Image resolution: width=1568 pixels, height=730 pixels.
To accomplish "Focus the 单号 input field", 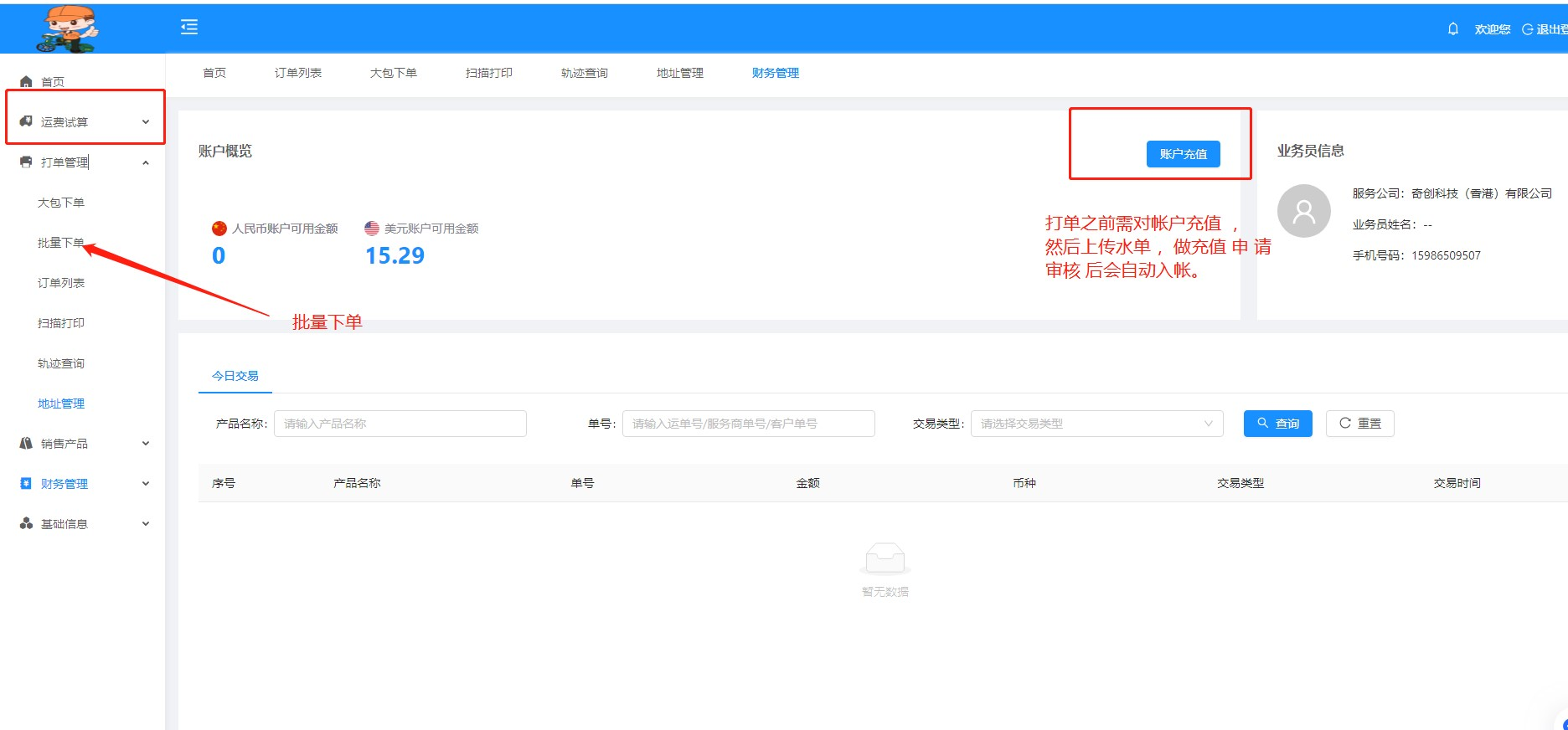I will pyautogui.click(x=749, y=424).
